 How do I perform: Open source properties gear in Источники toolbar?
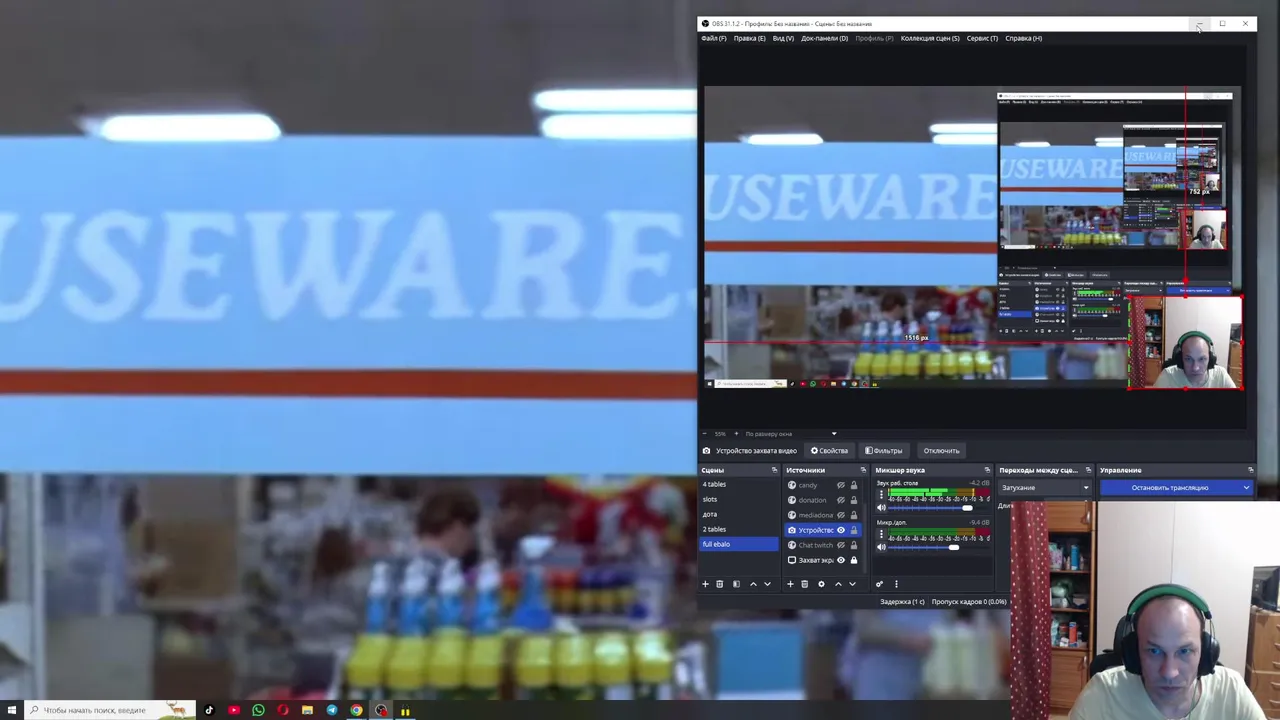[x=821, y=584]
